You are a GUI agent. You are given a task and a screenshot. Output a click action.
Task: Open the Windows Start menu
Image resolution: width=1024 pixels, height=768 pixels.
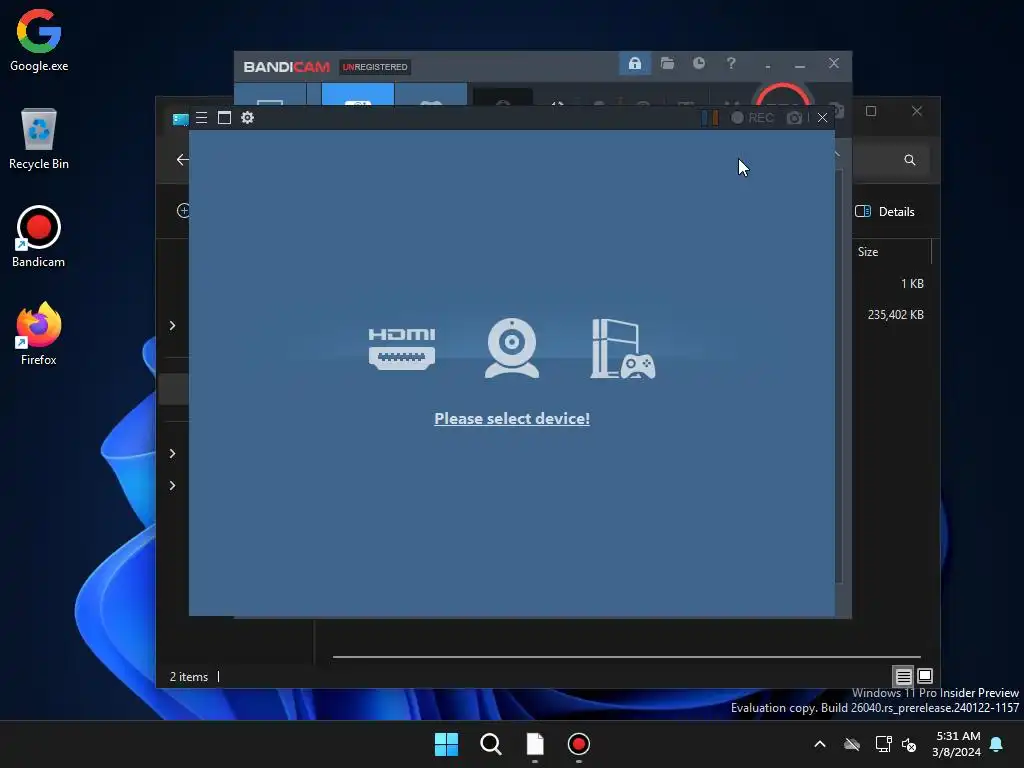pyautogui.click(x=447, y=744)
